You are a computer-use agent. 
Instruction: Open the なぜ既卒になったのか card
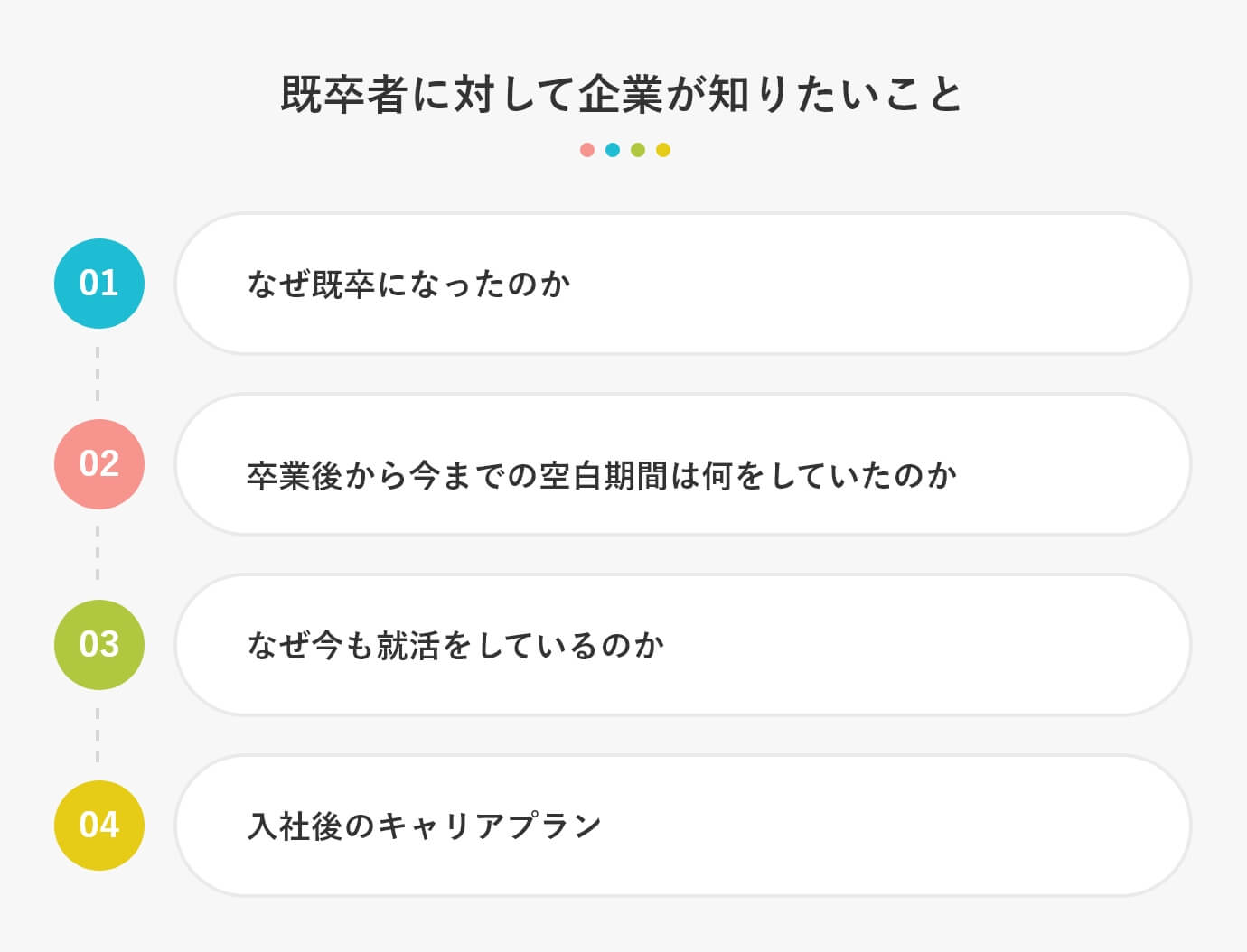682,284
